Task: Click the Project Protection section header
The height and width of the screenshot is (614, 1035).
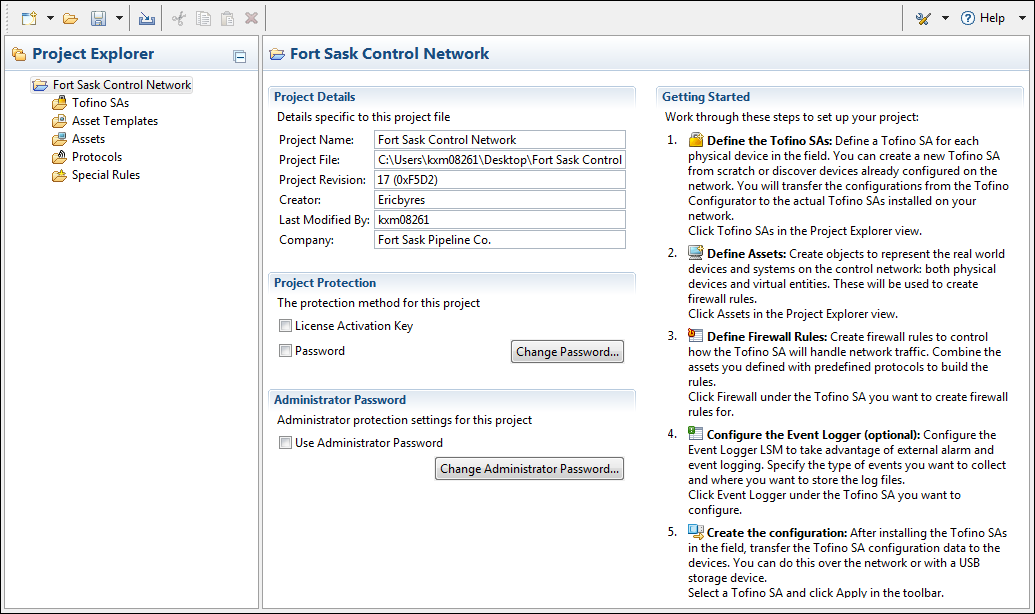Action: [x=325, y=283]
